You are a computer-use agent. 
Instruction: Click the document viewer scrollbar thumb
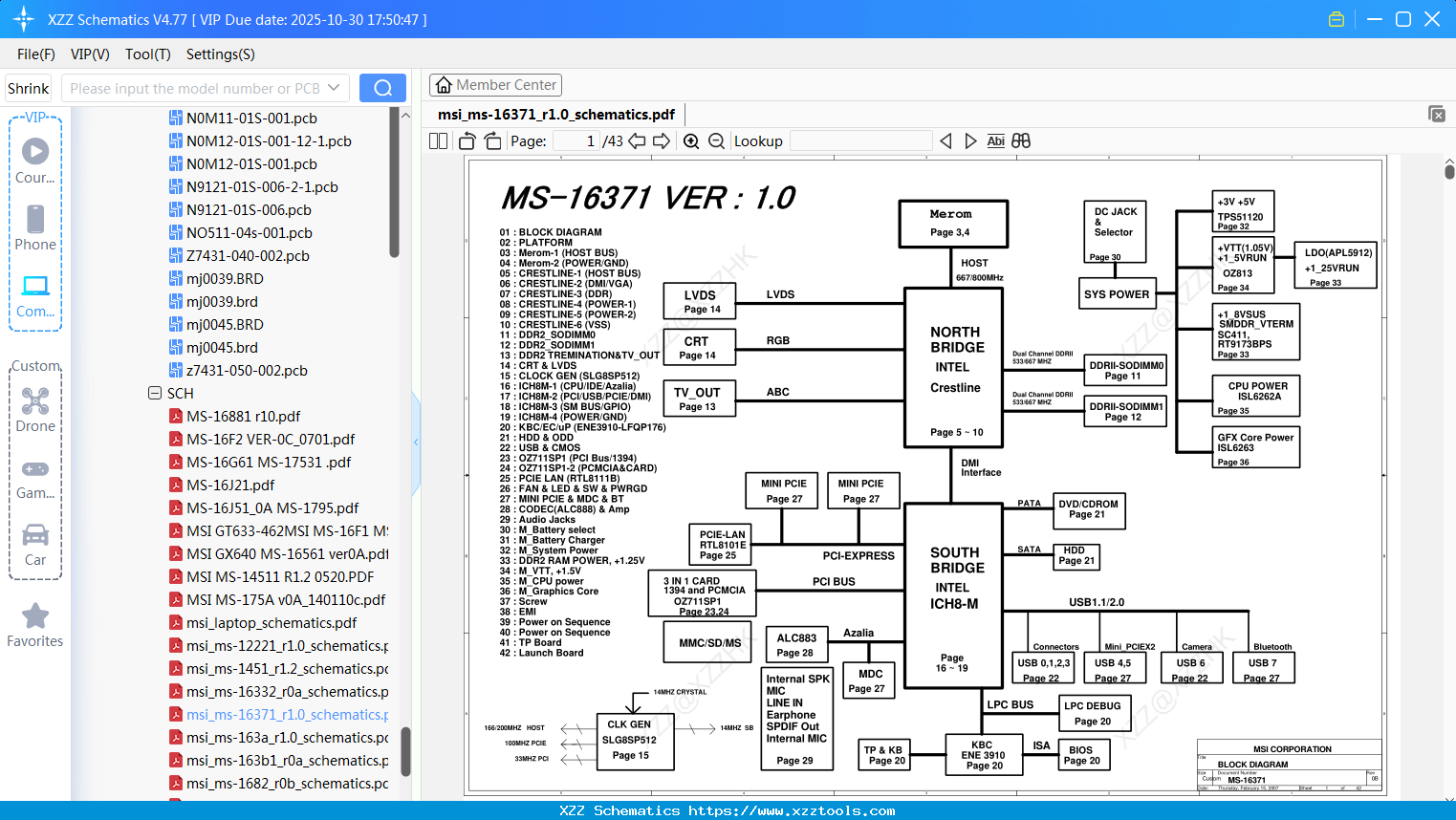click(x=1449, y=172)
